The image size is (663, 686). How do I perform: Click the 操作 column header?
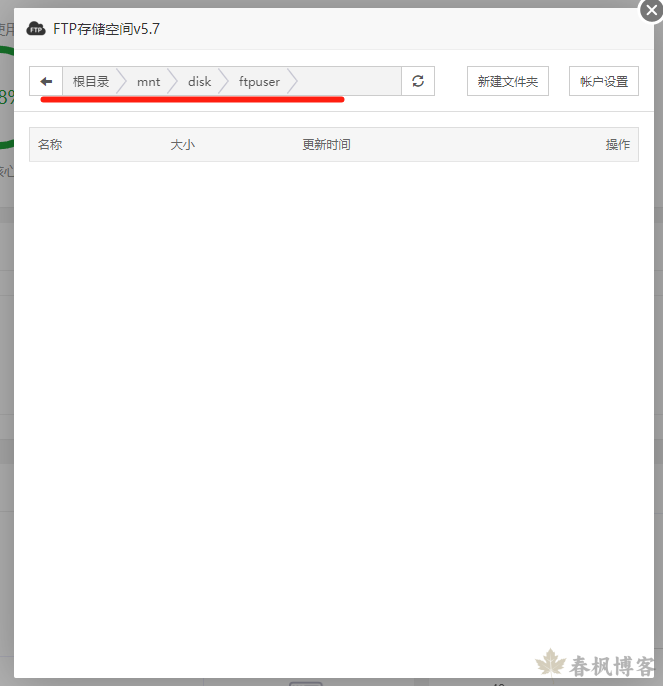tap(617, 144)
